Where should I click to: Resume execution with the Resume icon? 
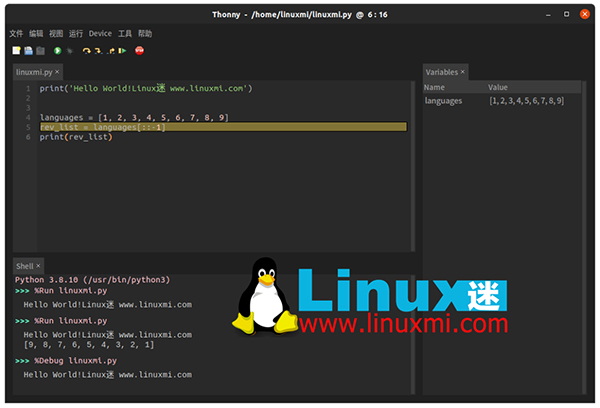point(122,51)
